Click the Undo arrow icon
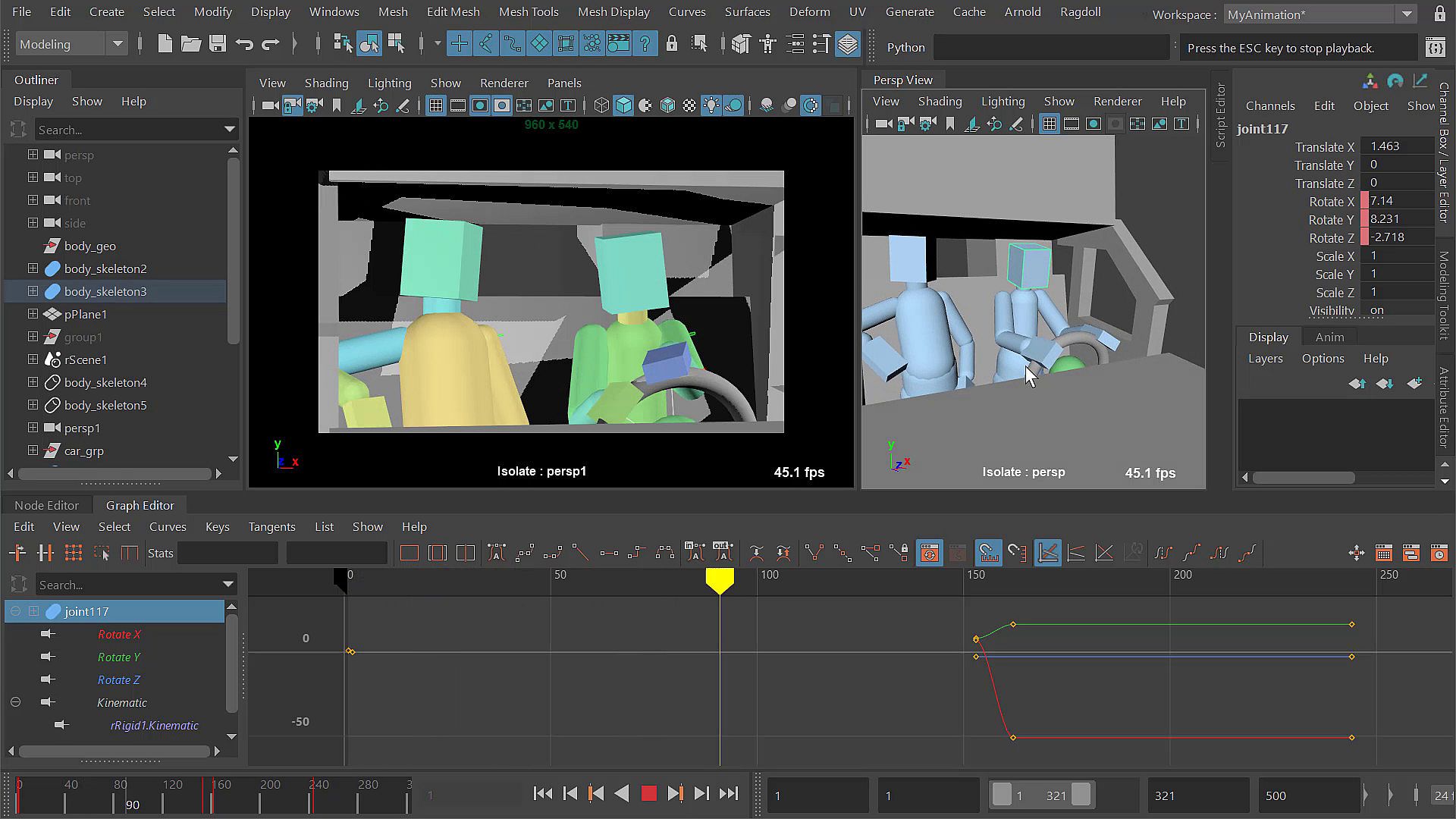Image resolution: width=1456 pixels, height=819 pixels. [244, 44]
